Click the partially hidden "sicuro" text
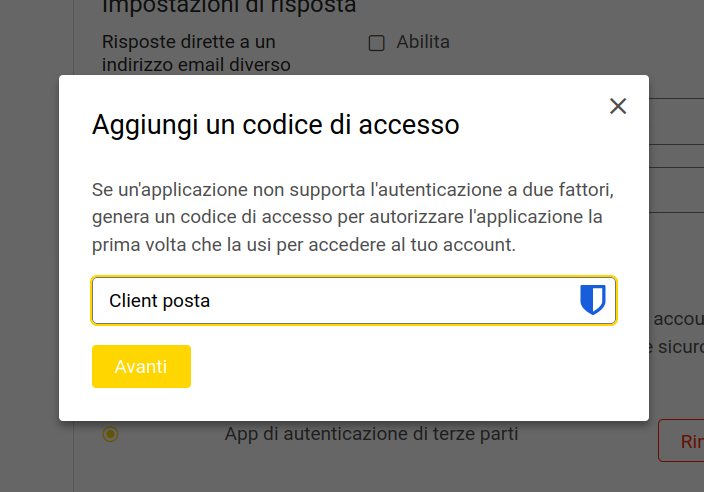 coord(678,347)
